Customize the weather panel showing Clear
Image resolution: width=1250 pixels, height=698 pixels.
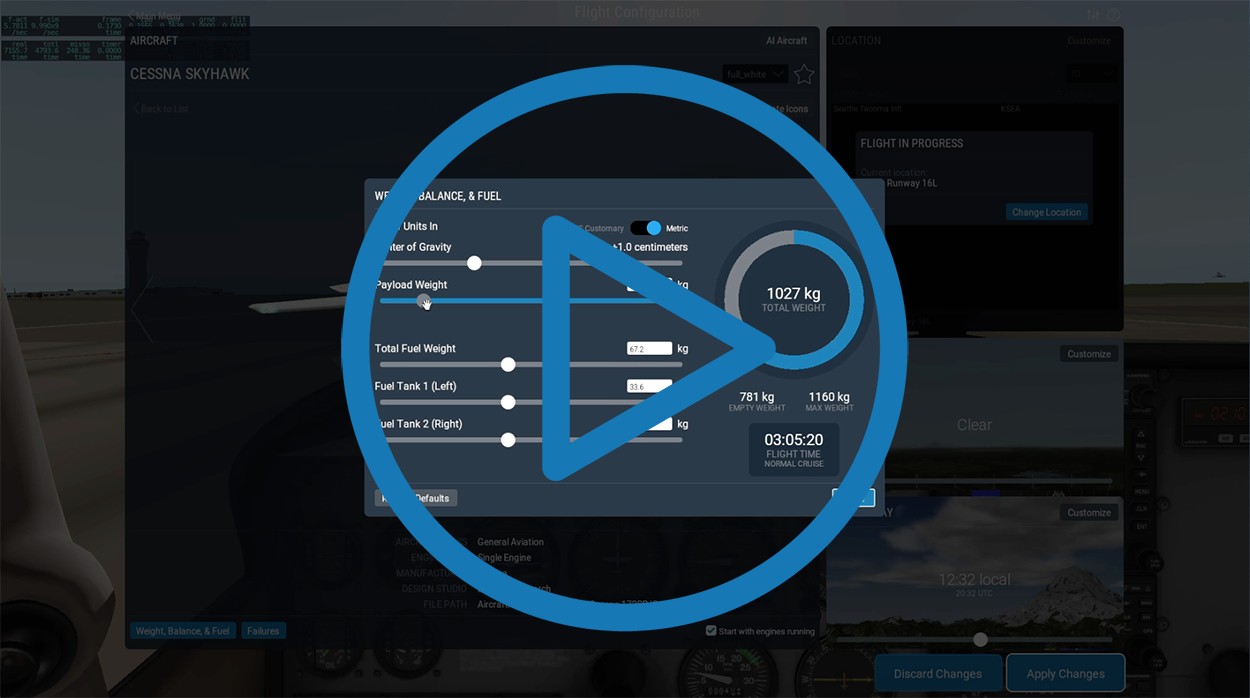click(1089, 354)
